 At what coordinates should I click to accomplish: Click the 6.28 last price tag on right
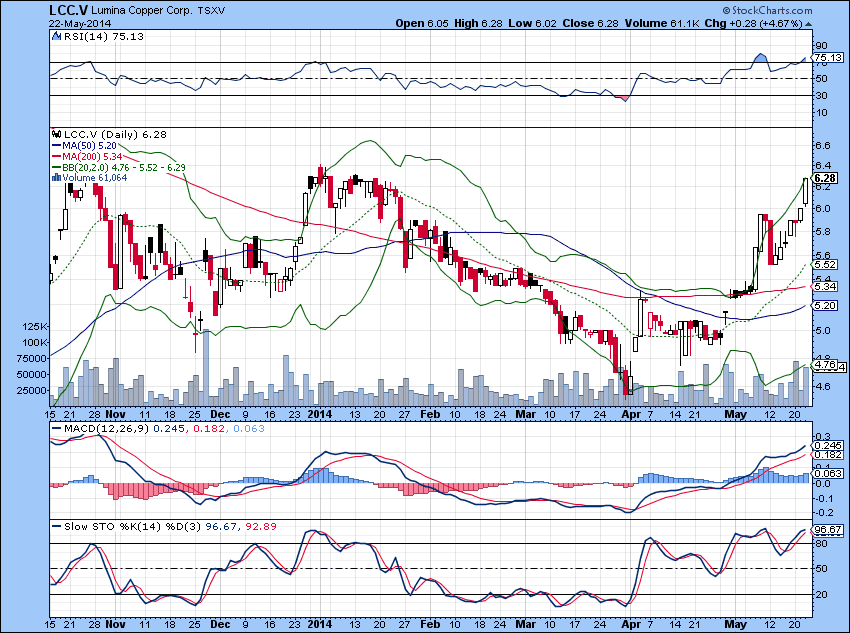(825, 178)
